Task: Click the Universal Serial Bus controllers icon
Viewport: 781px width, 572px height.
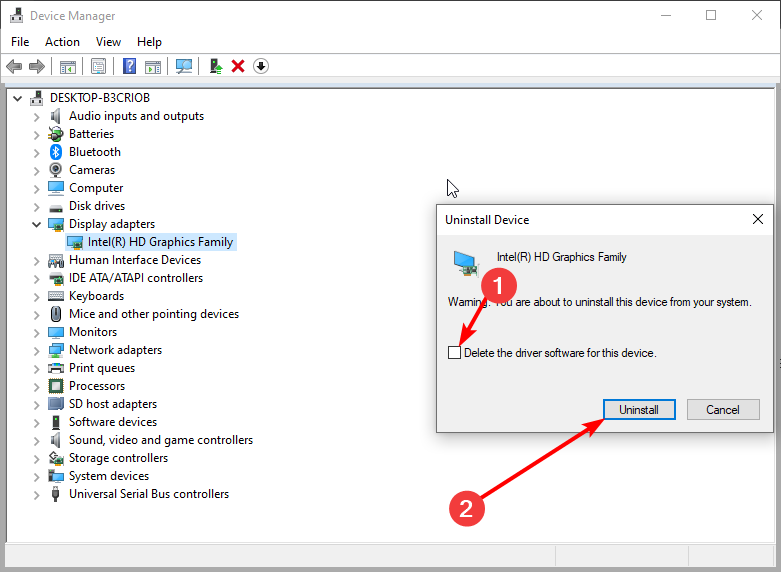Action: click(x=56, y=494)
